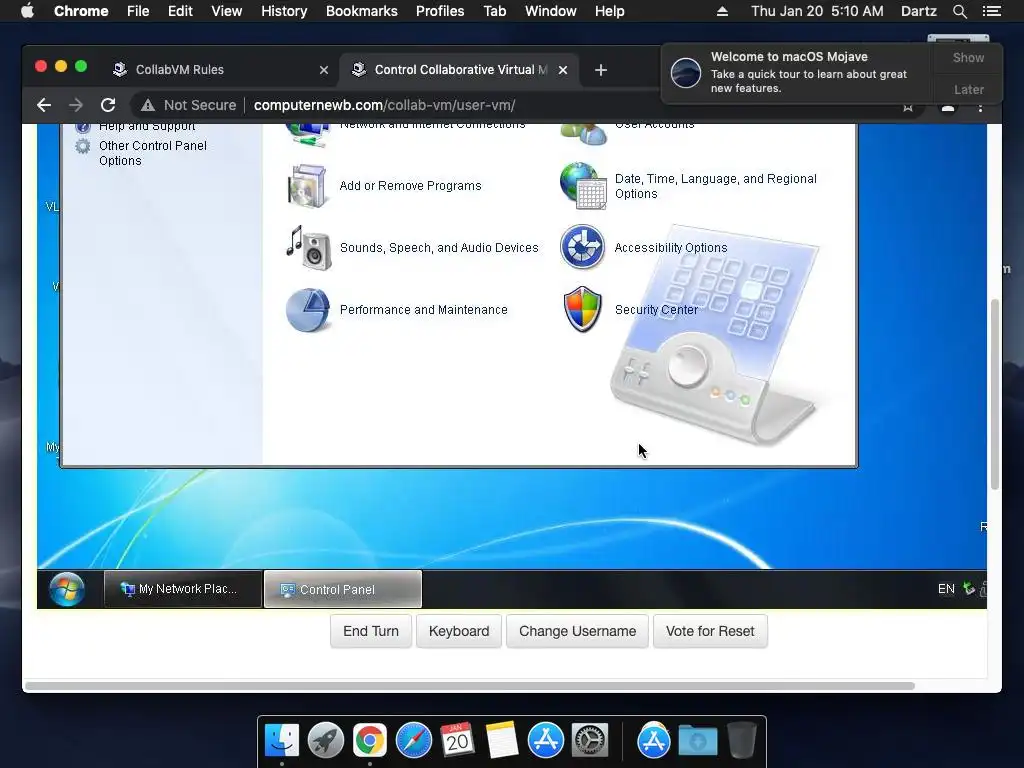Select Control Collaborative Virtual Machine tab
Screen dimensions: 1024x768
point(460,70)
